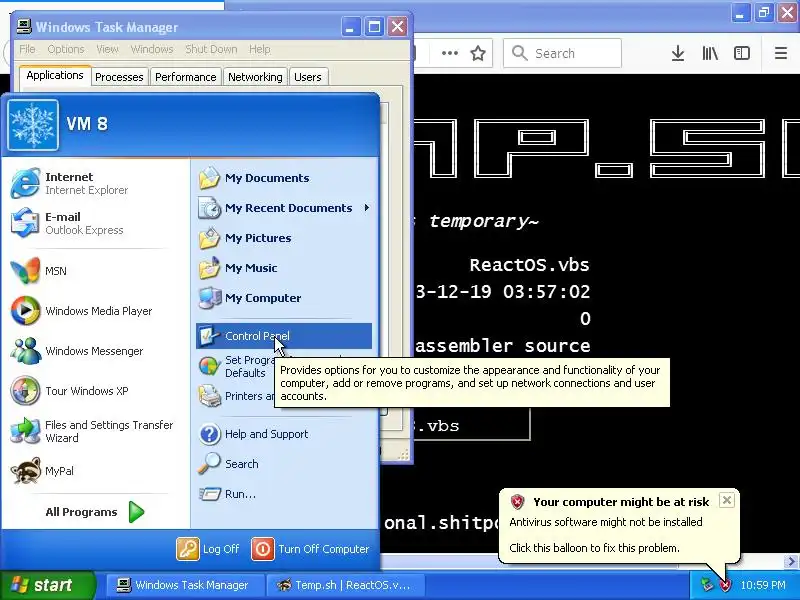Open Task Manager File menu

click(x=28, y=49)
